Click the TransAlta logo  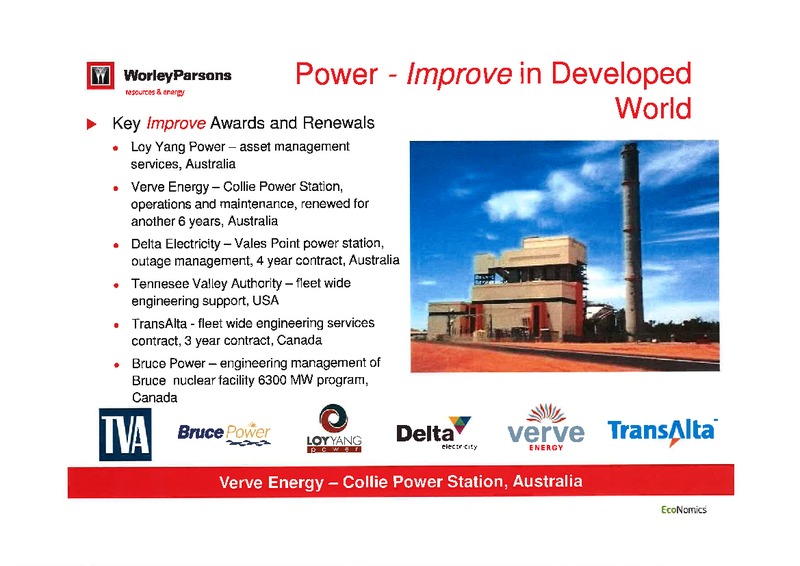pyautogui.click(x=663, y=433)
